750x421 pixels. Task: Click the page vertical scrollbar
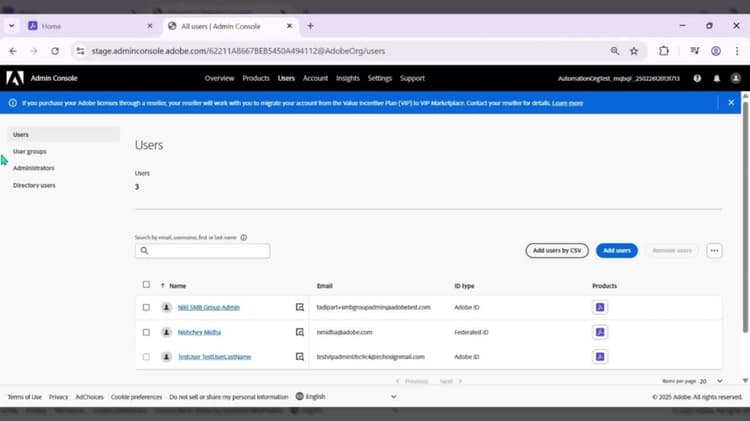tap(745, 216)
